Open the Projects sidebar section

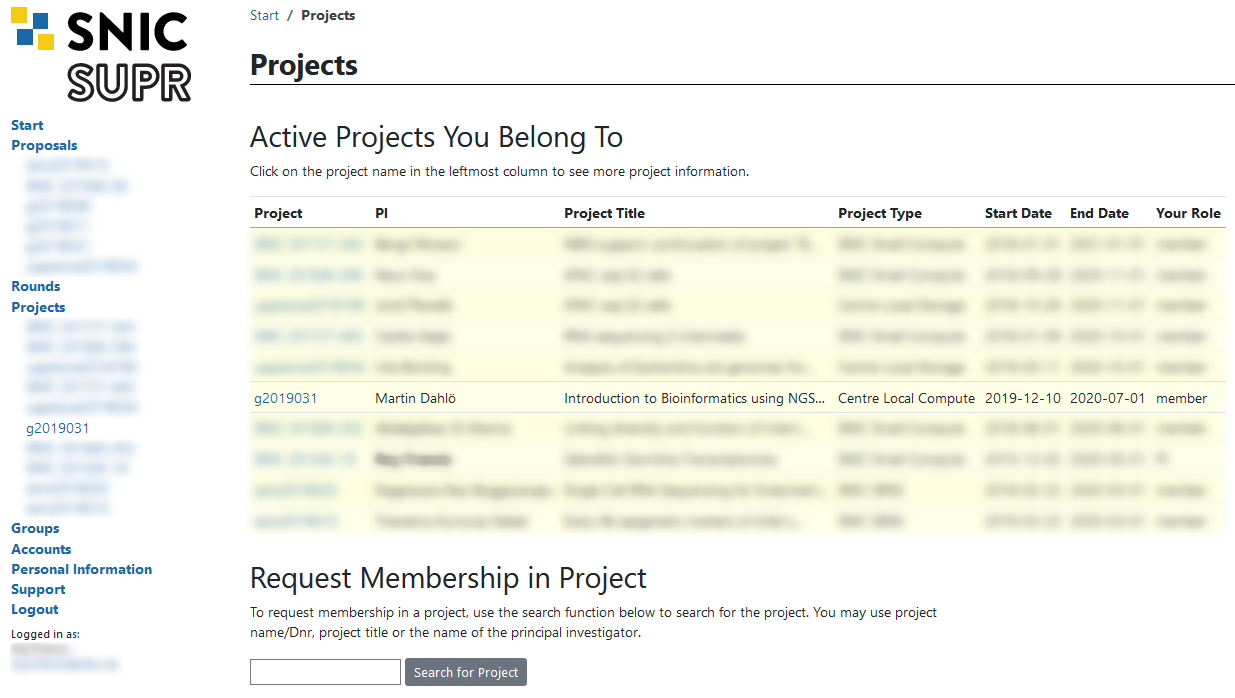point(38,307)
